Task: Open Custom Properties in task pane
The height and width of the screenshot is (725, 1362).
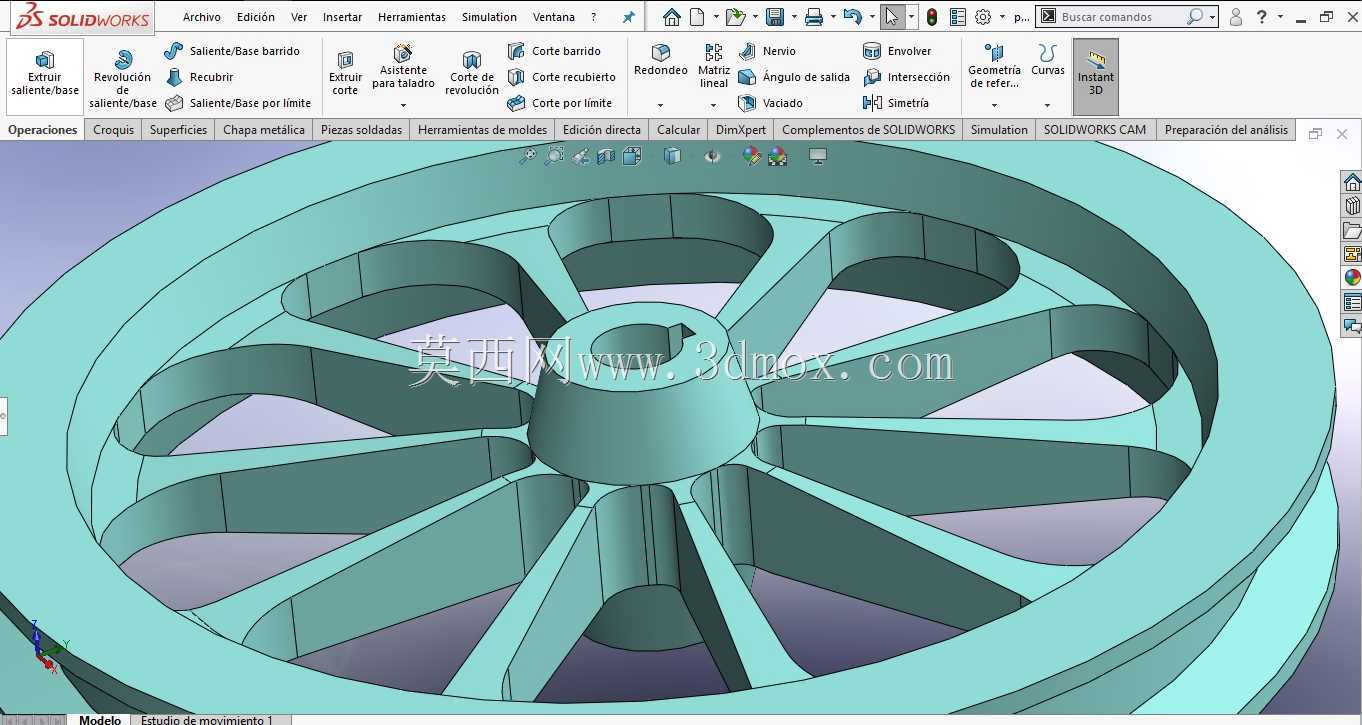Action: tap(1352, 302)
